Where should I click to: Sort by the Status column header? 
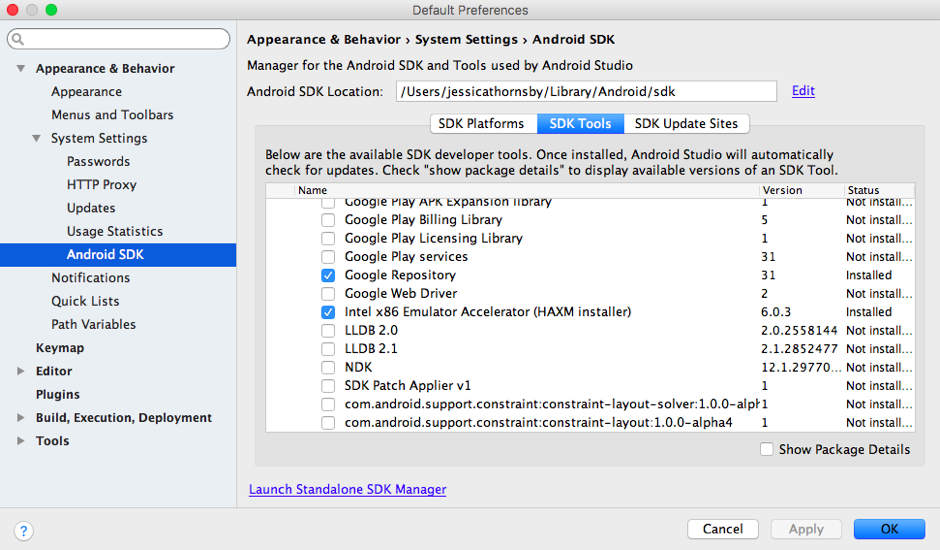click(x=879, y=190)
